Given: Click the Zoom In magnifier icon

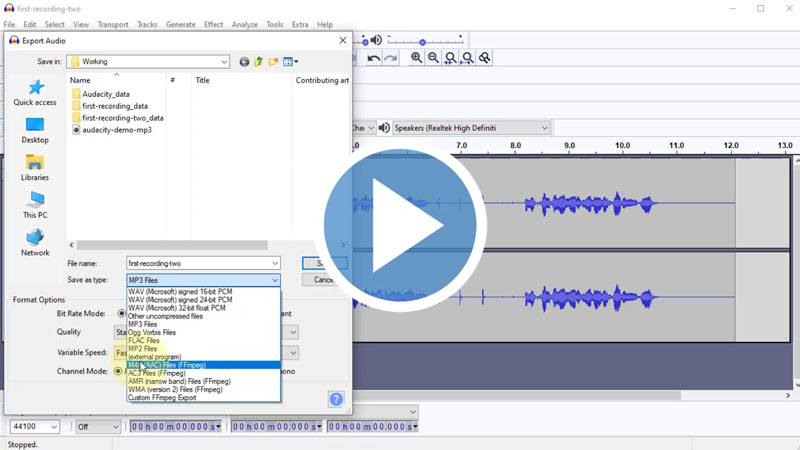Looking at the screenshot, I should (417, 58).
